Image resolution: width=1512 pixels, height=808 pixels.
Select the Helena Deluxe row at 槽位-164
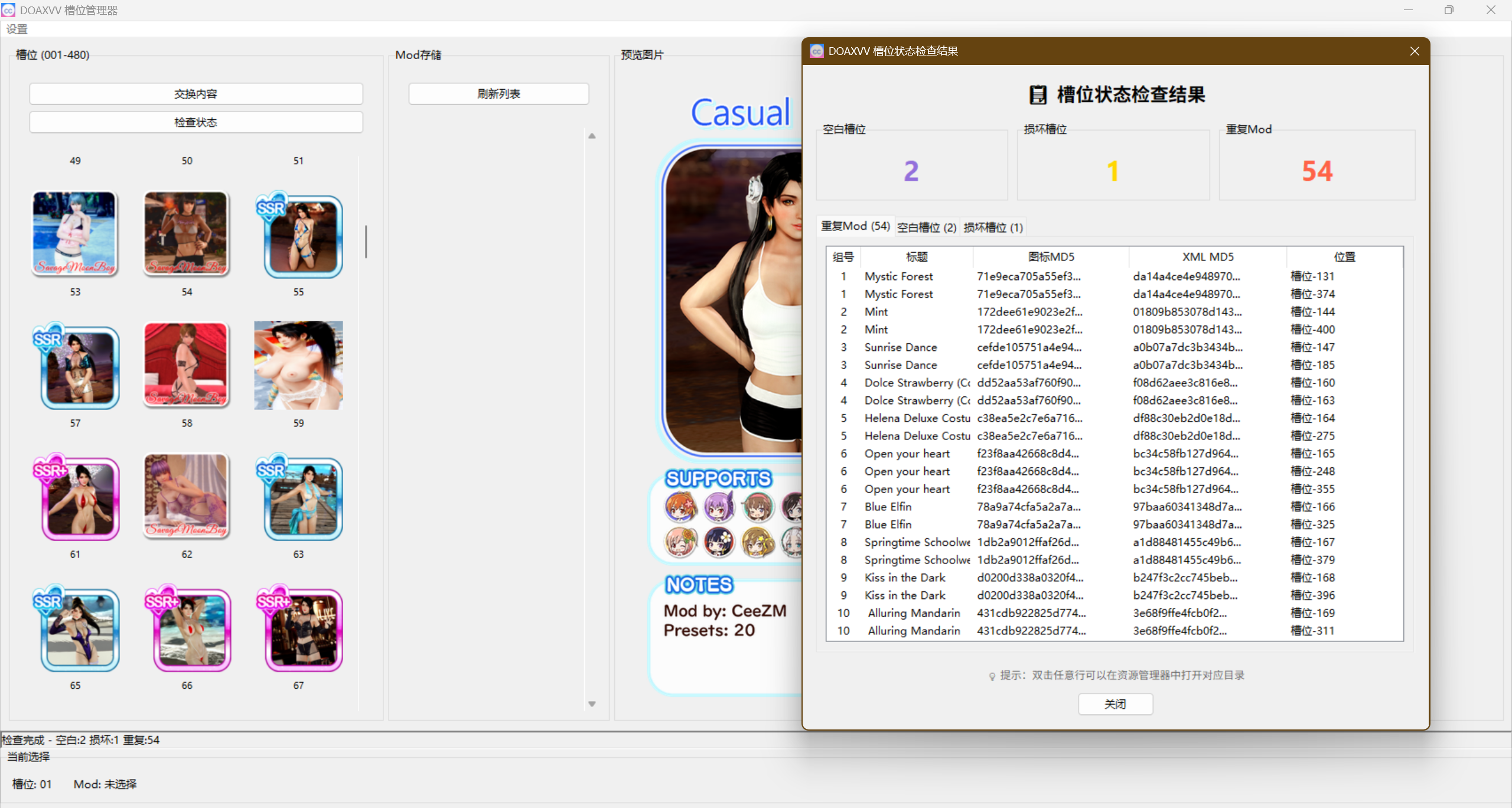click(1115, 418)
